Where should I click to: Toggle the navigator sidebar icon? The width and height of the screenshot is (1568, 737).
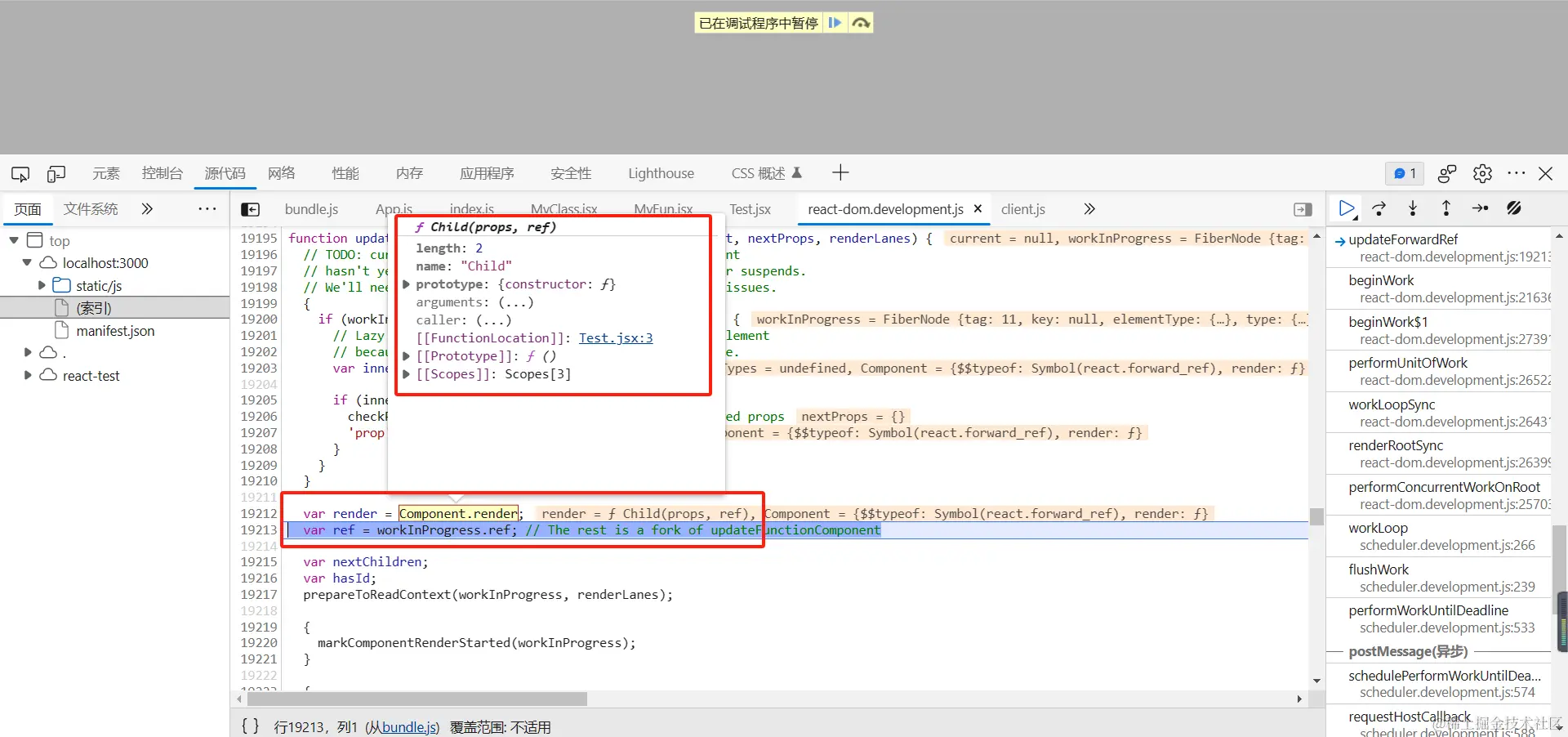point(251,210)
